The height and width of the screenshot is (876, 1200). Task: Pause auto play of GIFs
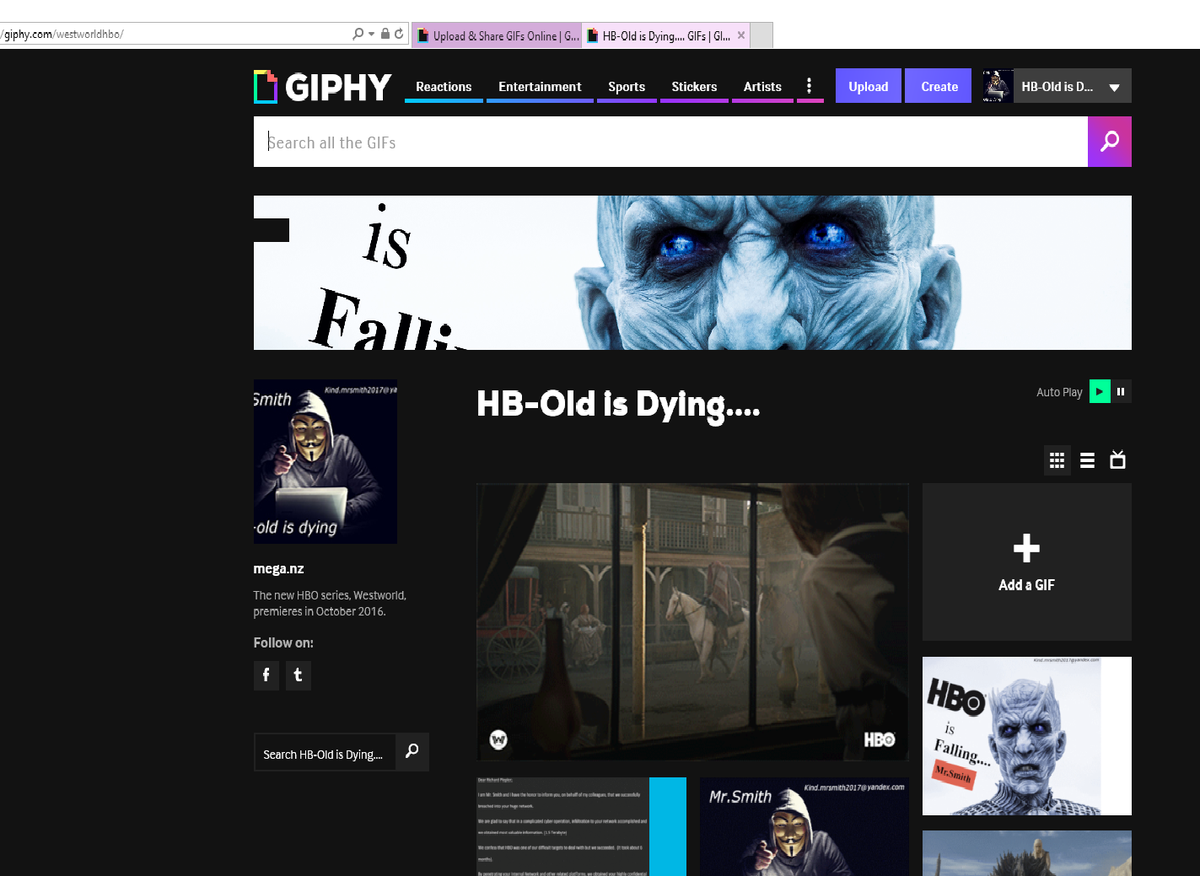coord(1121,392)
